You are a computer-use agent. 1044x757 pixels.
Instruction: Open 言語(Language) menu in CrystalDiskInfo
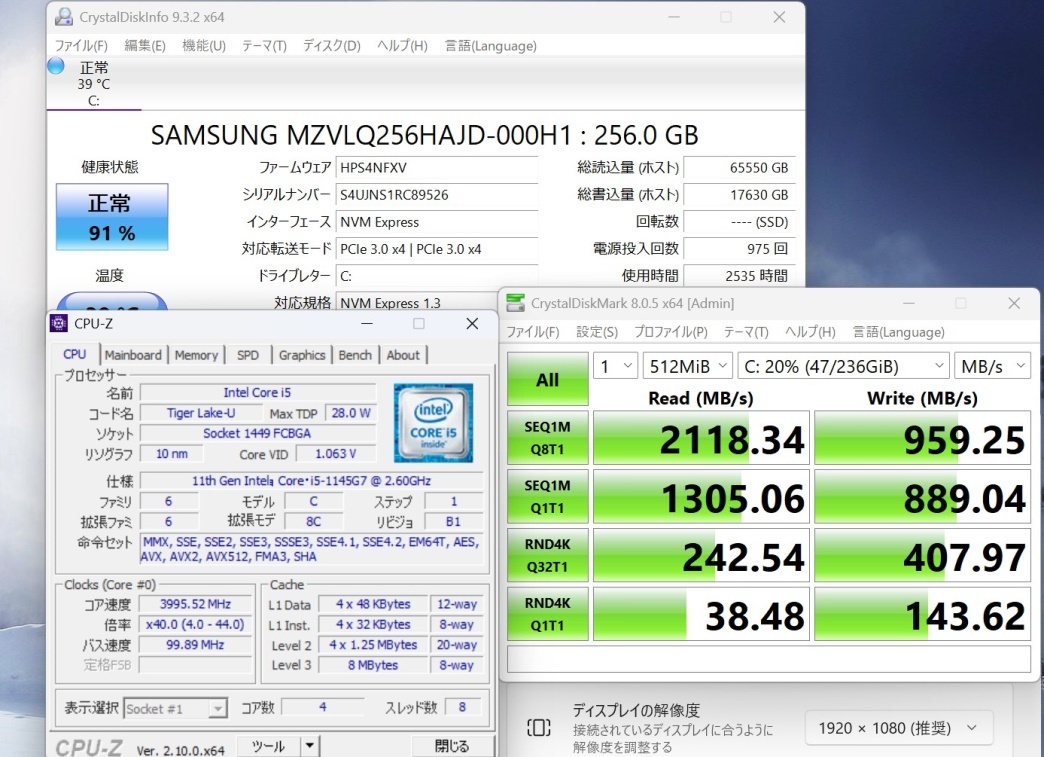point(490,46)
